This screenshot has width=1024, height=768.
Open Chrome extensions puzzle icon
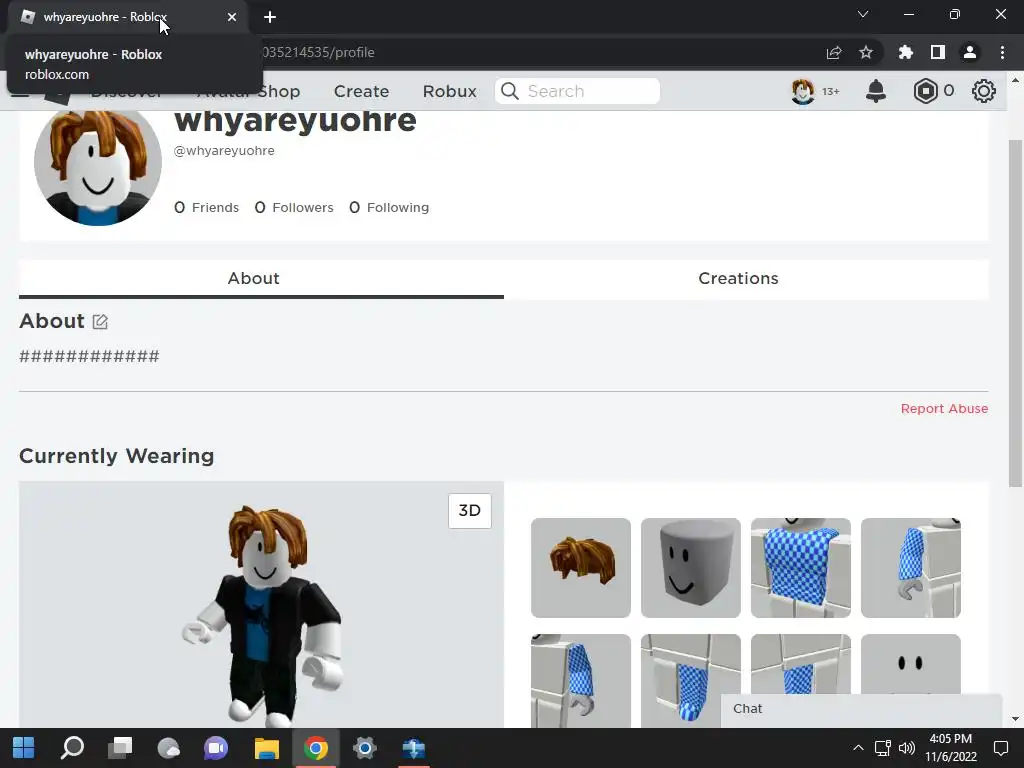tap(905, 52)
